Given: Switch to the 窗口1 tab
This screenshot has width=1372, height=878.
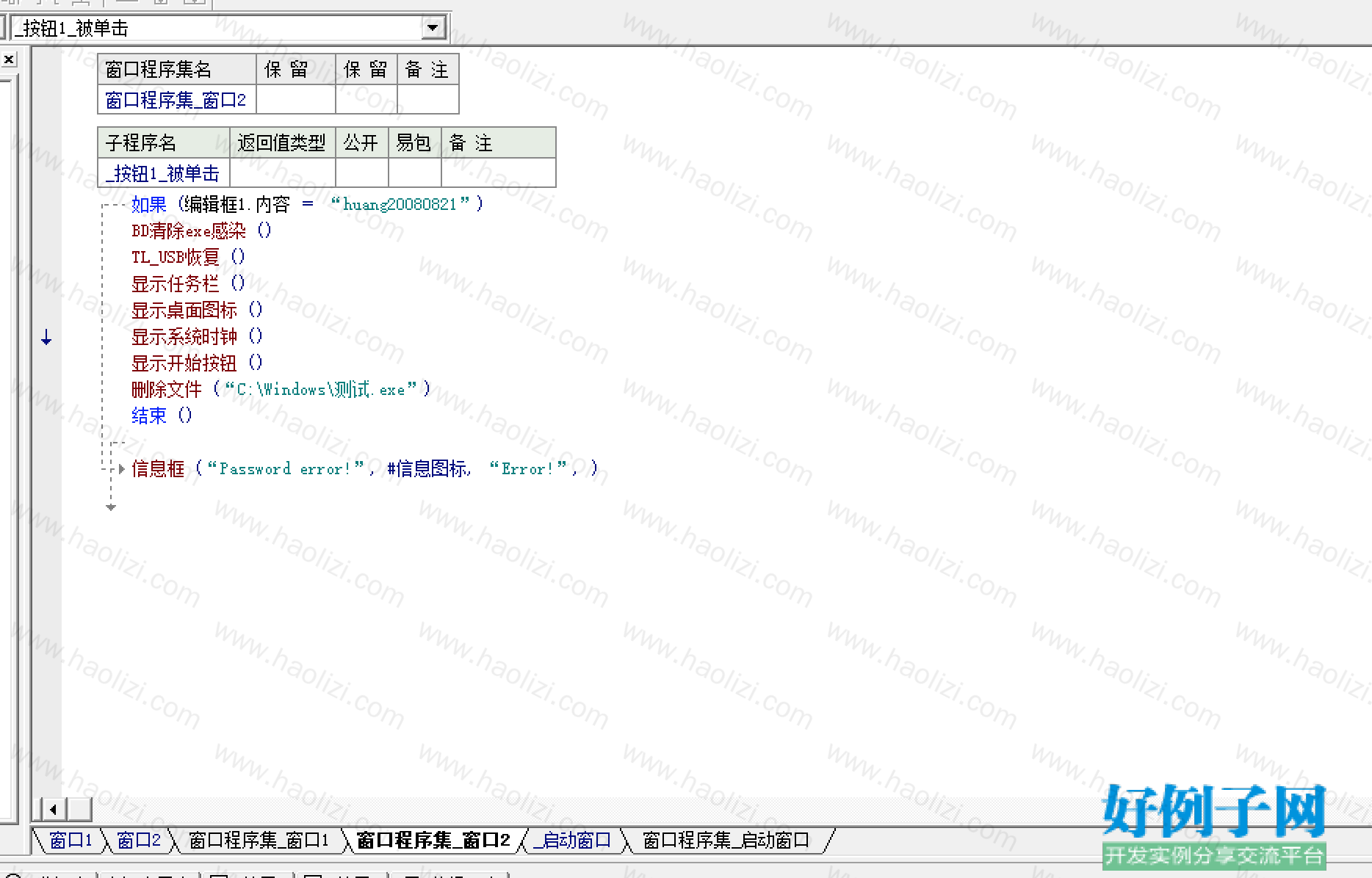Looking at the screenshot, I should click(71, 840).
